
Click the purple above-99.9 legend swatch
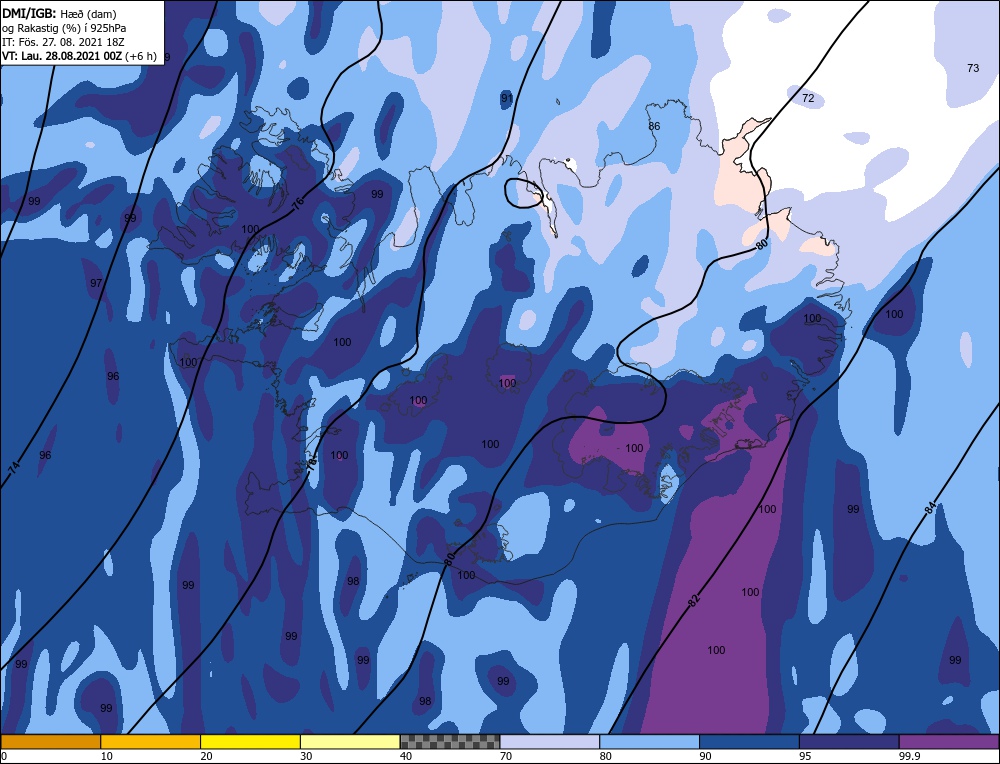950,742
